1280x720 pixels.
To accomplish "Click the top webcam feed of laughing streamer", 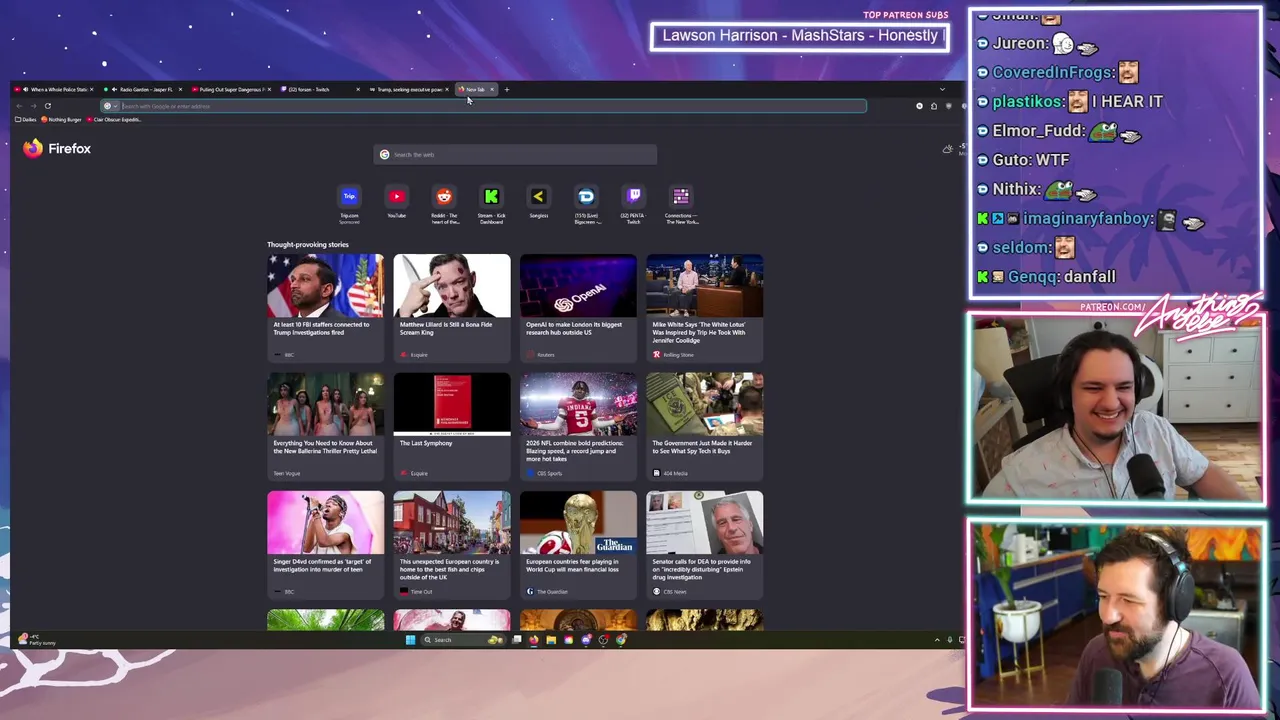I will coord(1115,409).
